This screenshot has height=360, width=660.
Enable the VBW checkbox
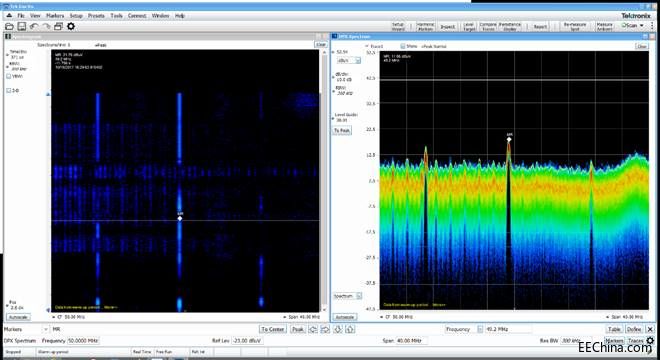pyautogui.click(x=9, y=76)
